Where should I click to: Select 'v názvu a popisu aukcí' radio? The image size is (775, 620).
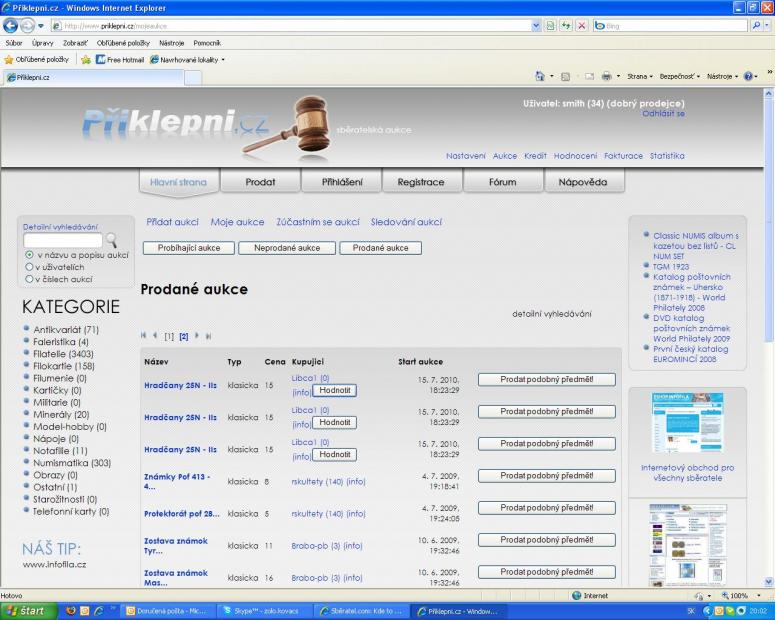[29, 255]
